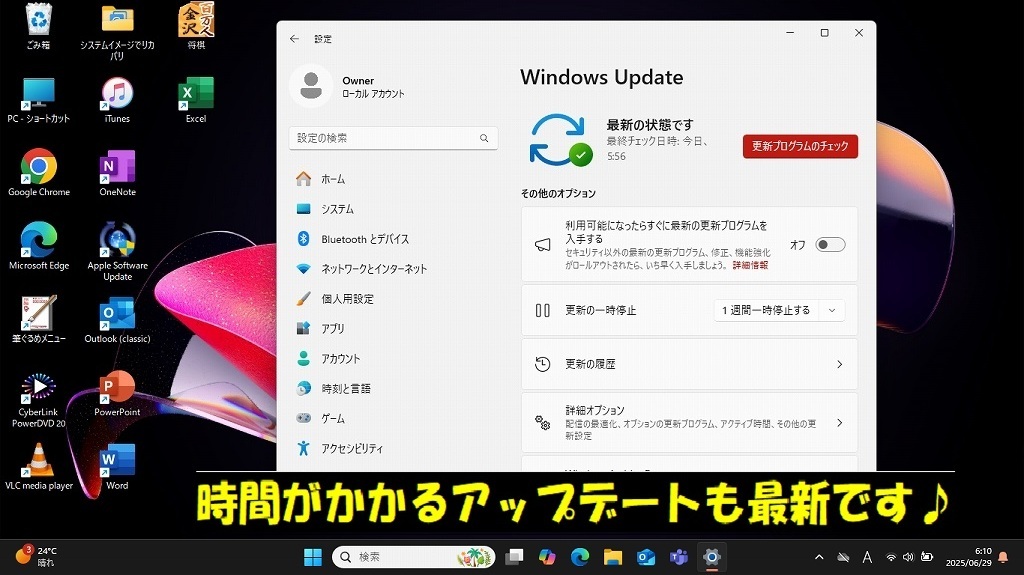
Task: Open the 詳細オプション row
Action: point(689,423)
